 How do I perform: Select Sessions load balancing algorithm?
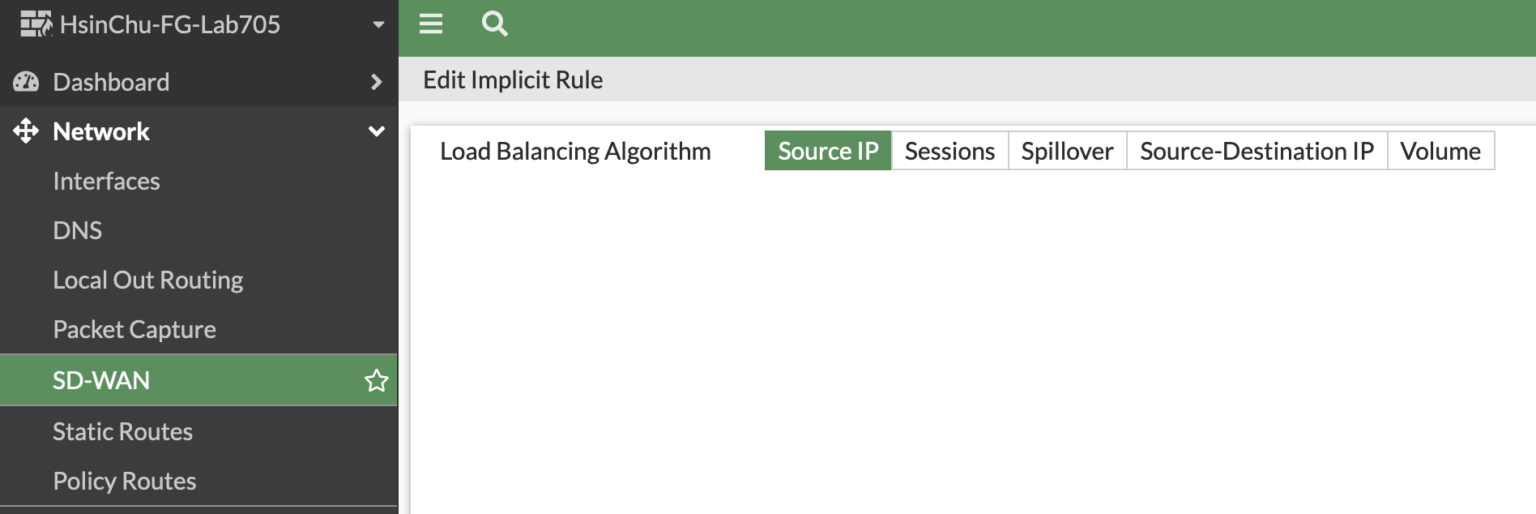pos(950,151)
